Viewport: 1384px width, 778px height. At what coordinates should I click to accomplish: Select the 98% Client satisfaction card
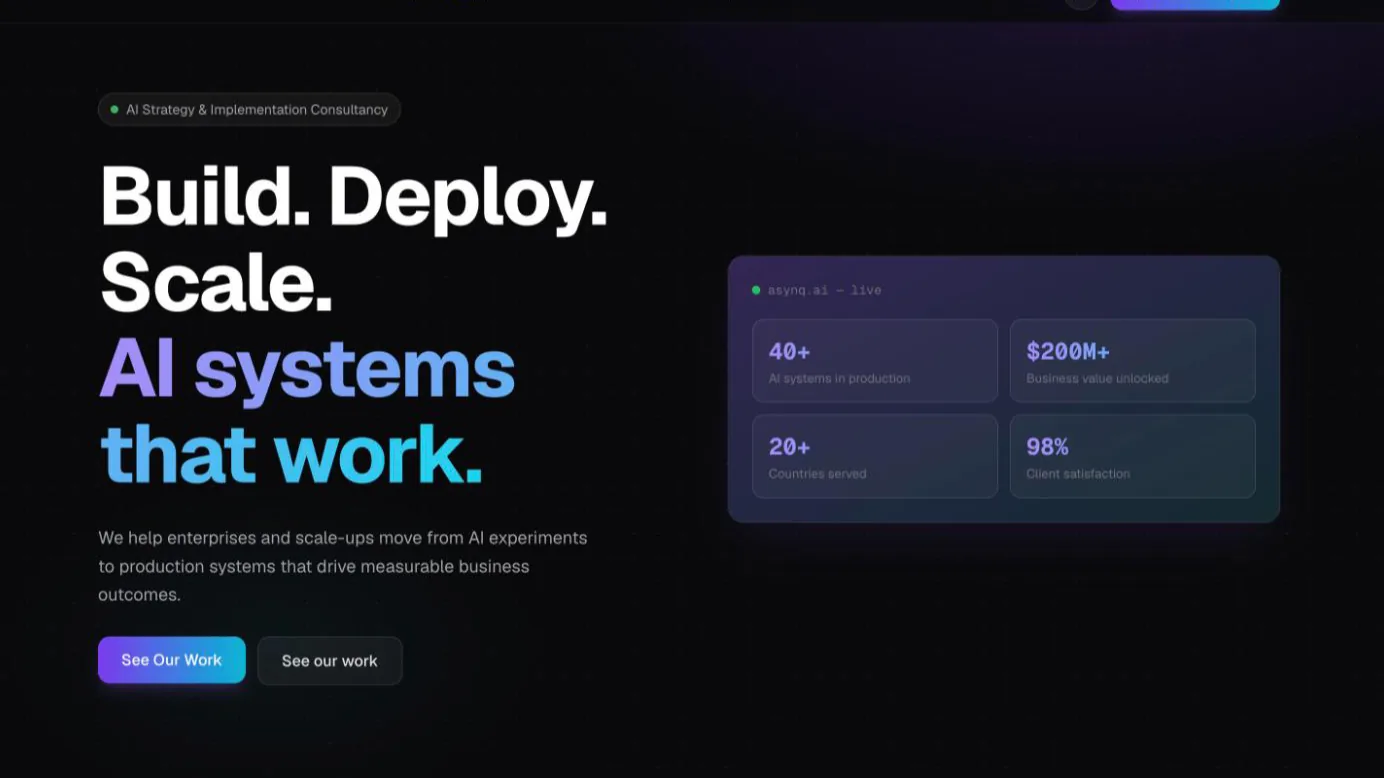[x=1133, y=456]
